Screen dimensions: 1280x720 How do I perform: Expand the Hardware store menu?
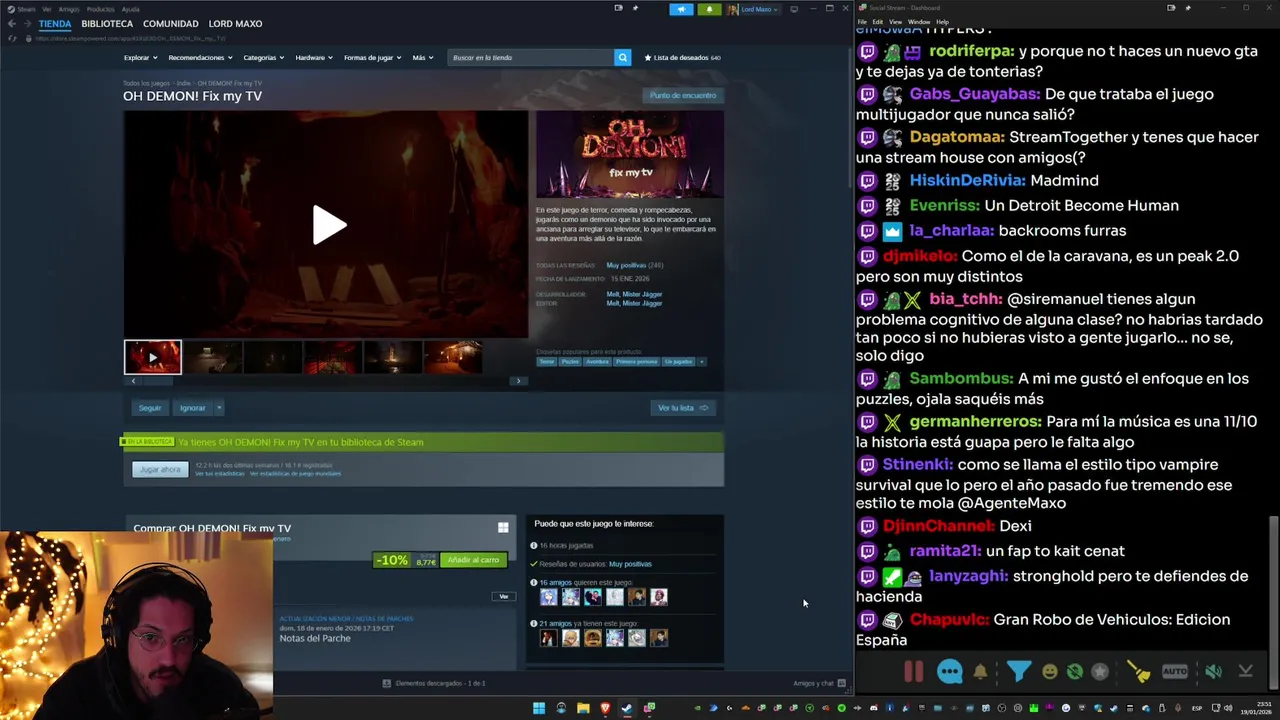coord(313,57)
